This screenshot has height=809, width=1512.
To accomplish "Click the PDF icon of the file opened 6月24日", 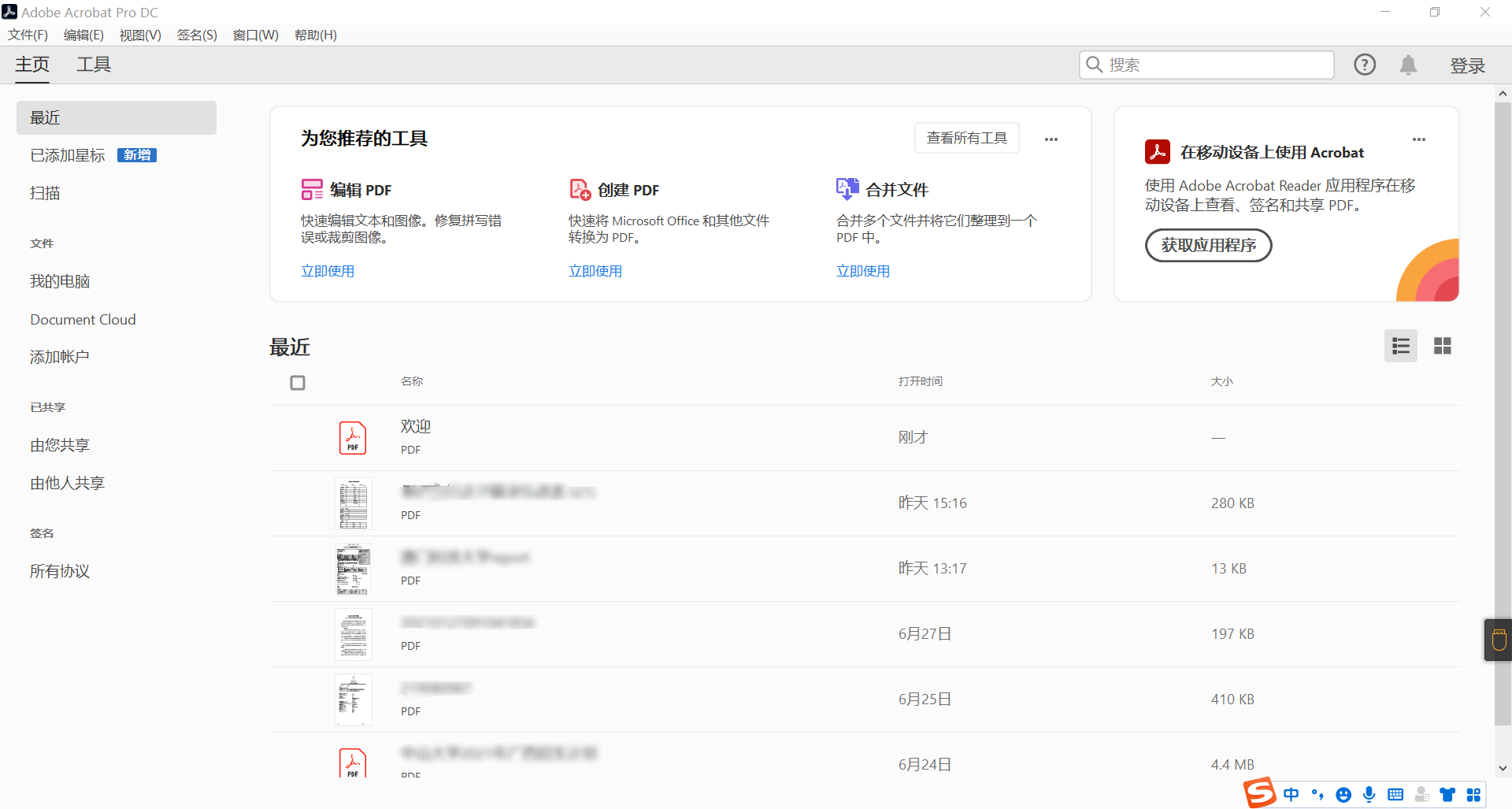I will click(x=353, y=763).
